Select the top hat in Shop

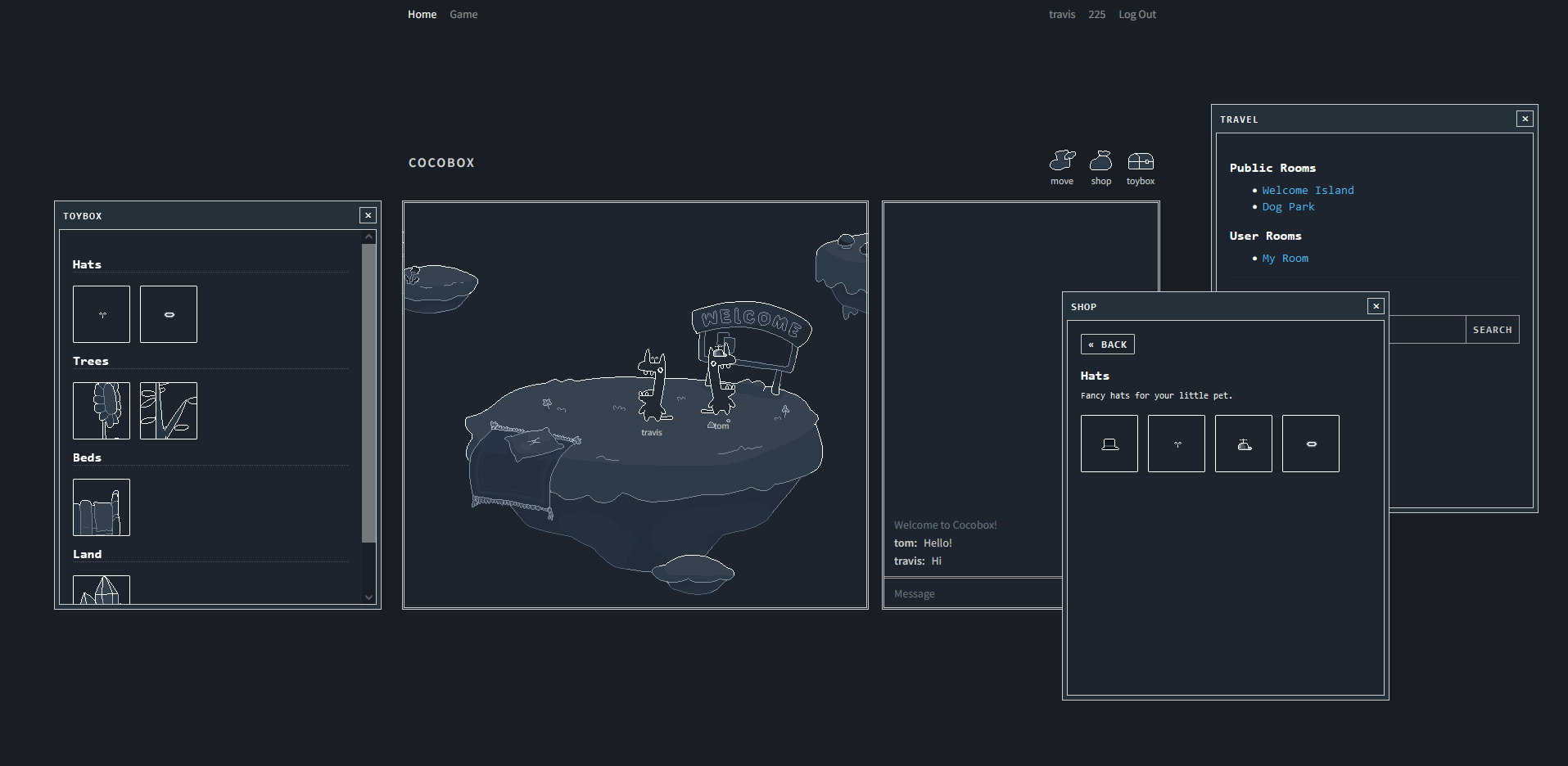(1109, 444)
